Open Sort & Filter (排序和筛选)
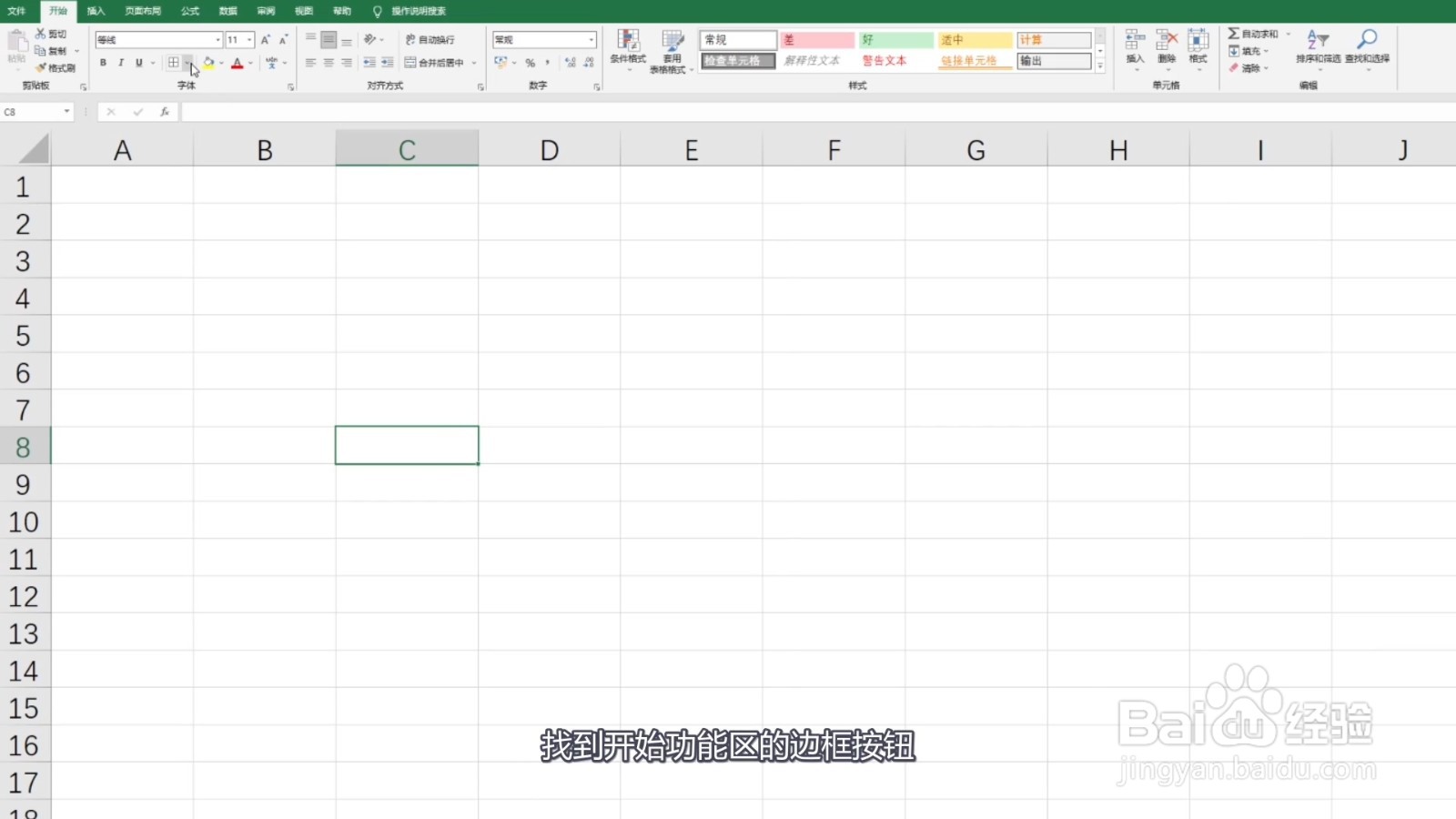 point(1318,48)
